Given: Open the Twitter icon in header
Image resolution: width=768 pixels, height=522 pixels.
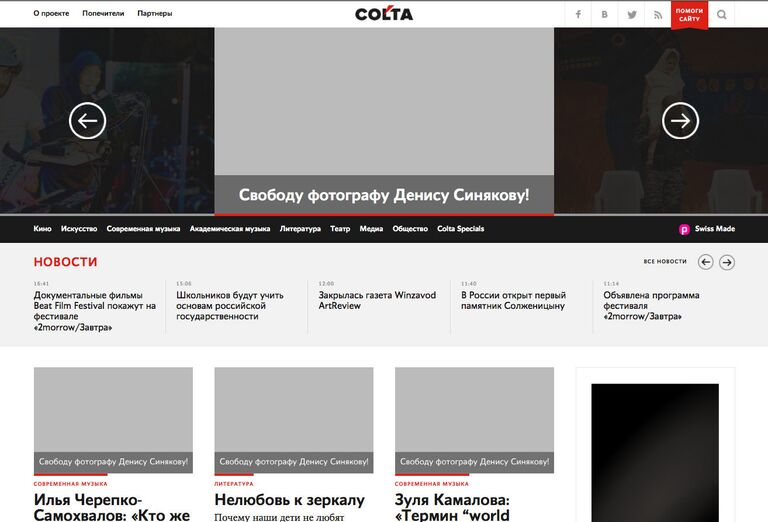Looking at the screenshot, I should 632,14.
